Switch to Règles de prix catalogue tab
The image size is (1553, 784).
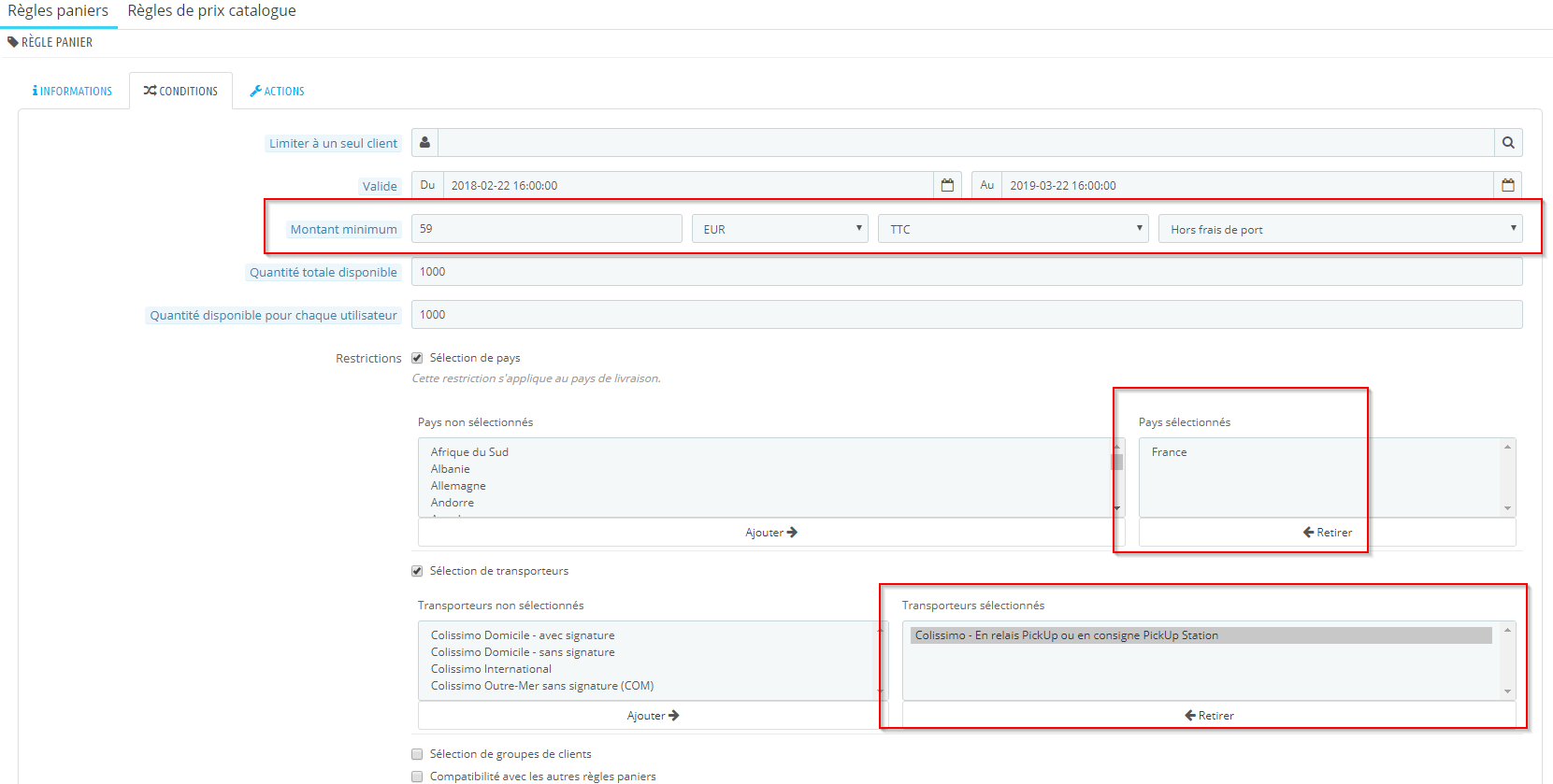coord(212,11)
